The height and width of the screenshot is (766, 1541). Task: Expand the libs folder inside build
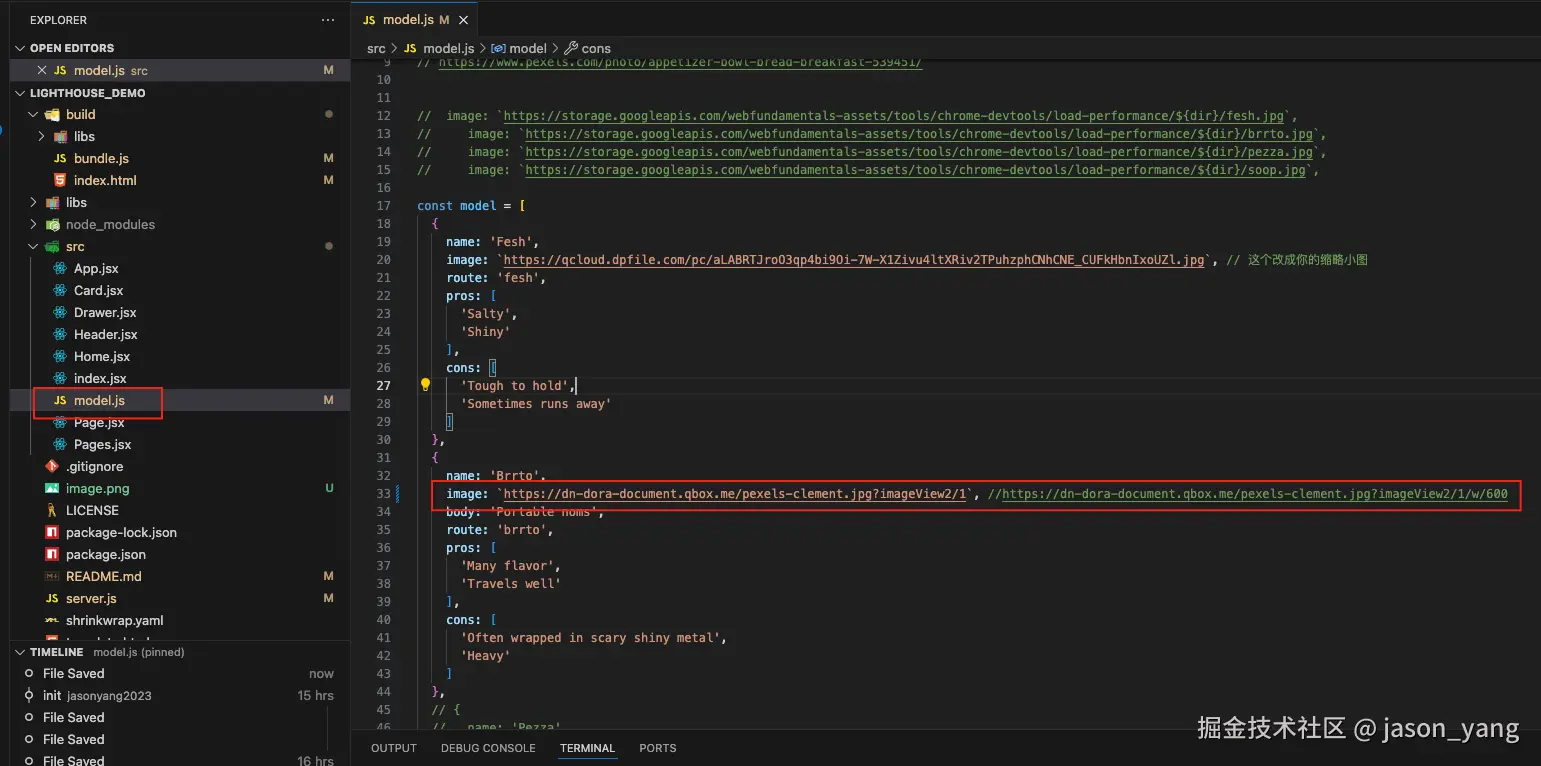(x=41, y=136)
